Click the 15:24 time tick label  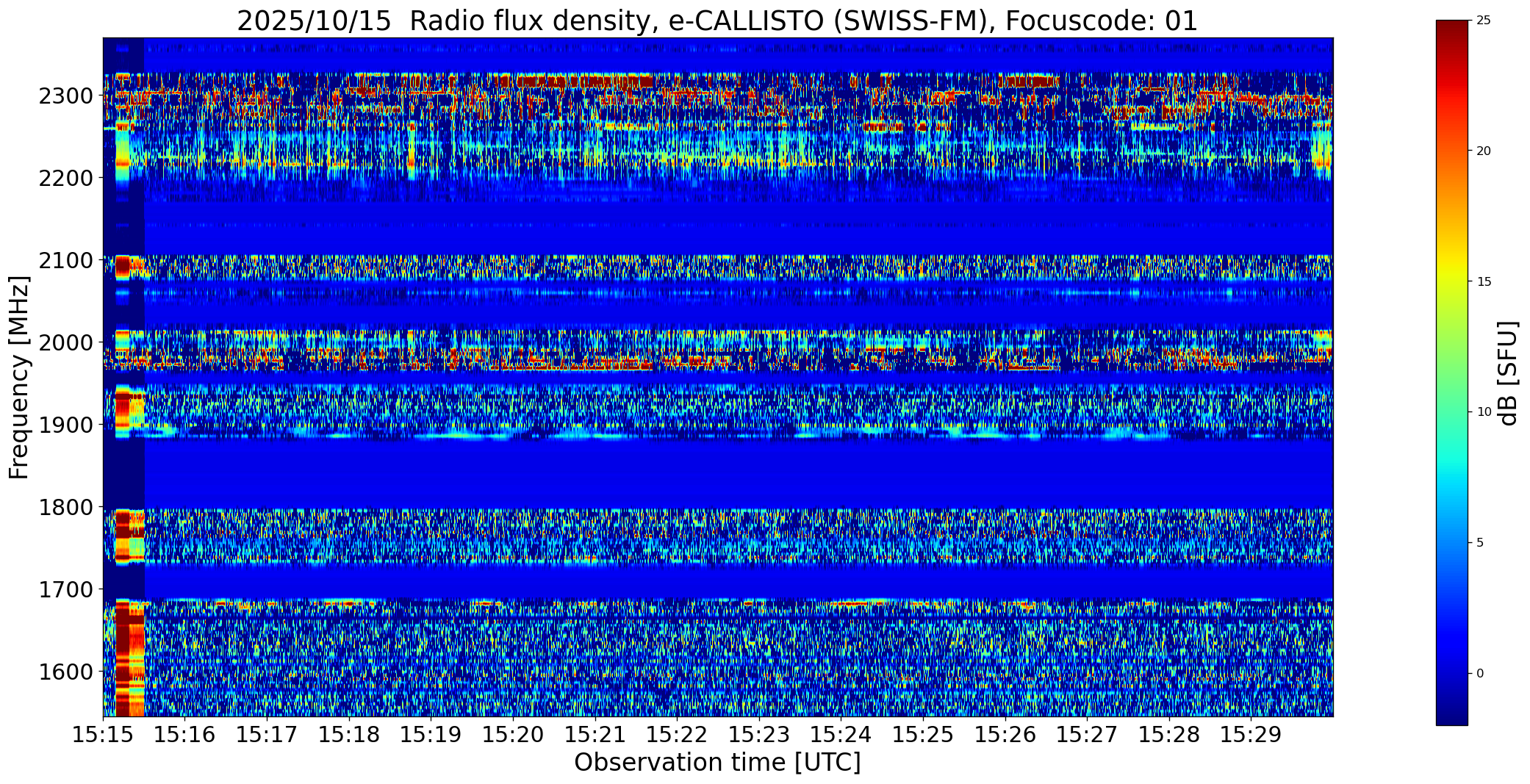tap(841, 734)
